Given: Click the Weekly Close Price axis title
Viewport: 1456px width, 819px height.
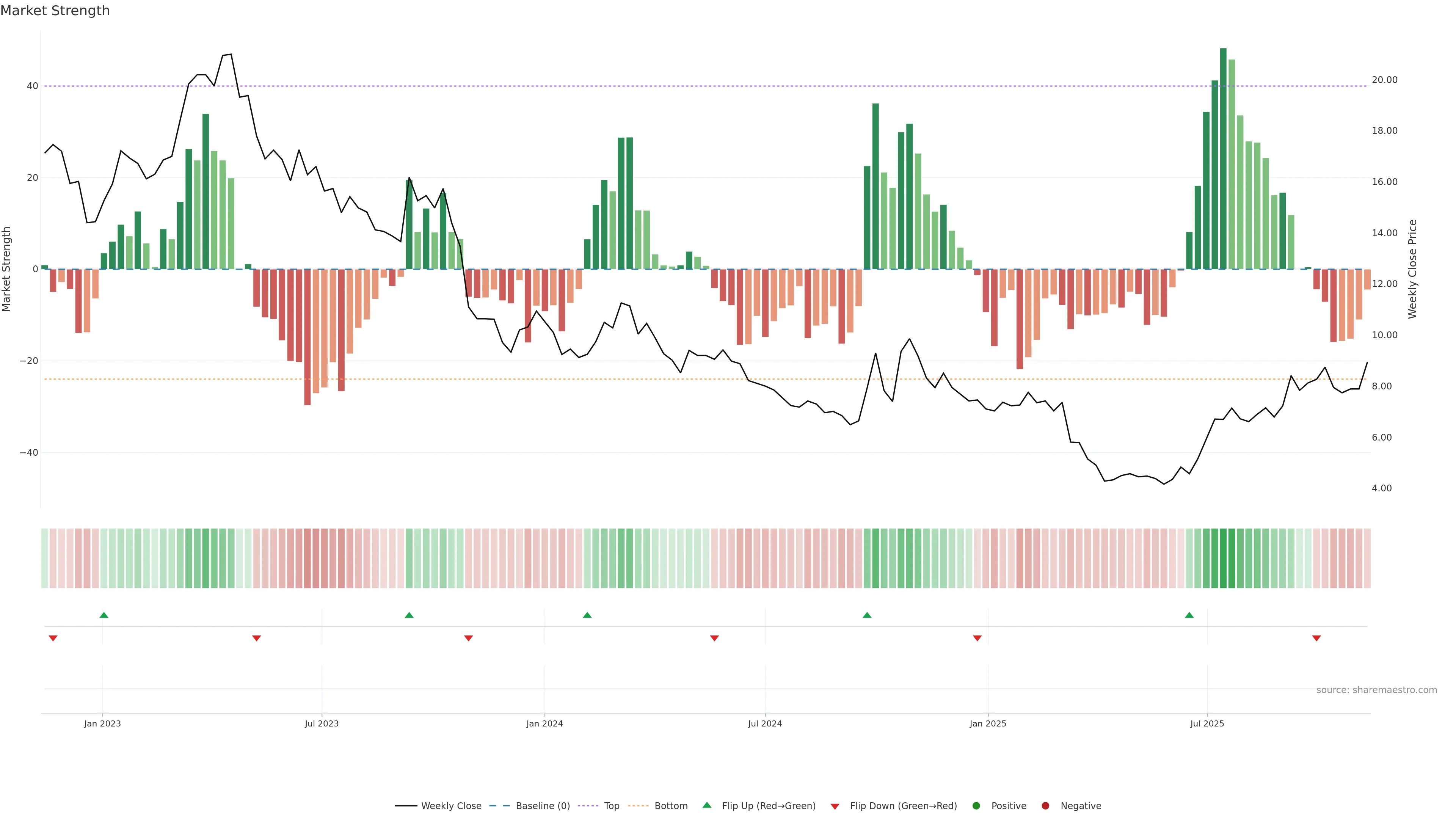Looking at the screenshot, I should pos(1412,269).
